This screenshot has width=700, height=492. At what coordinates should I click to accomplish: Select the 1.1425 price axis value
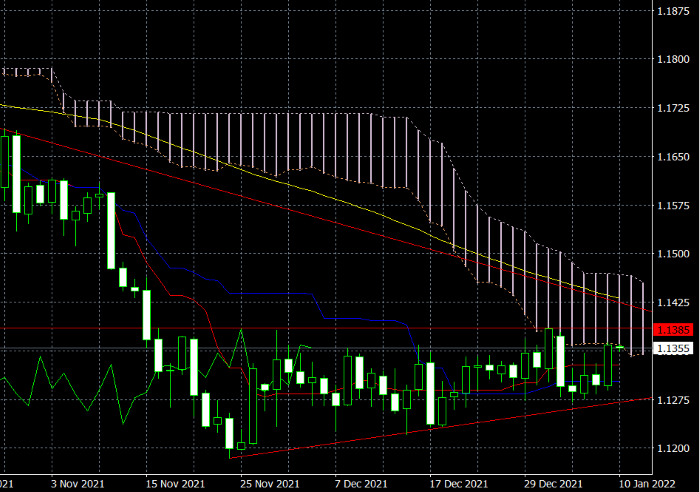(x=673, y=302)
